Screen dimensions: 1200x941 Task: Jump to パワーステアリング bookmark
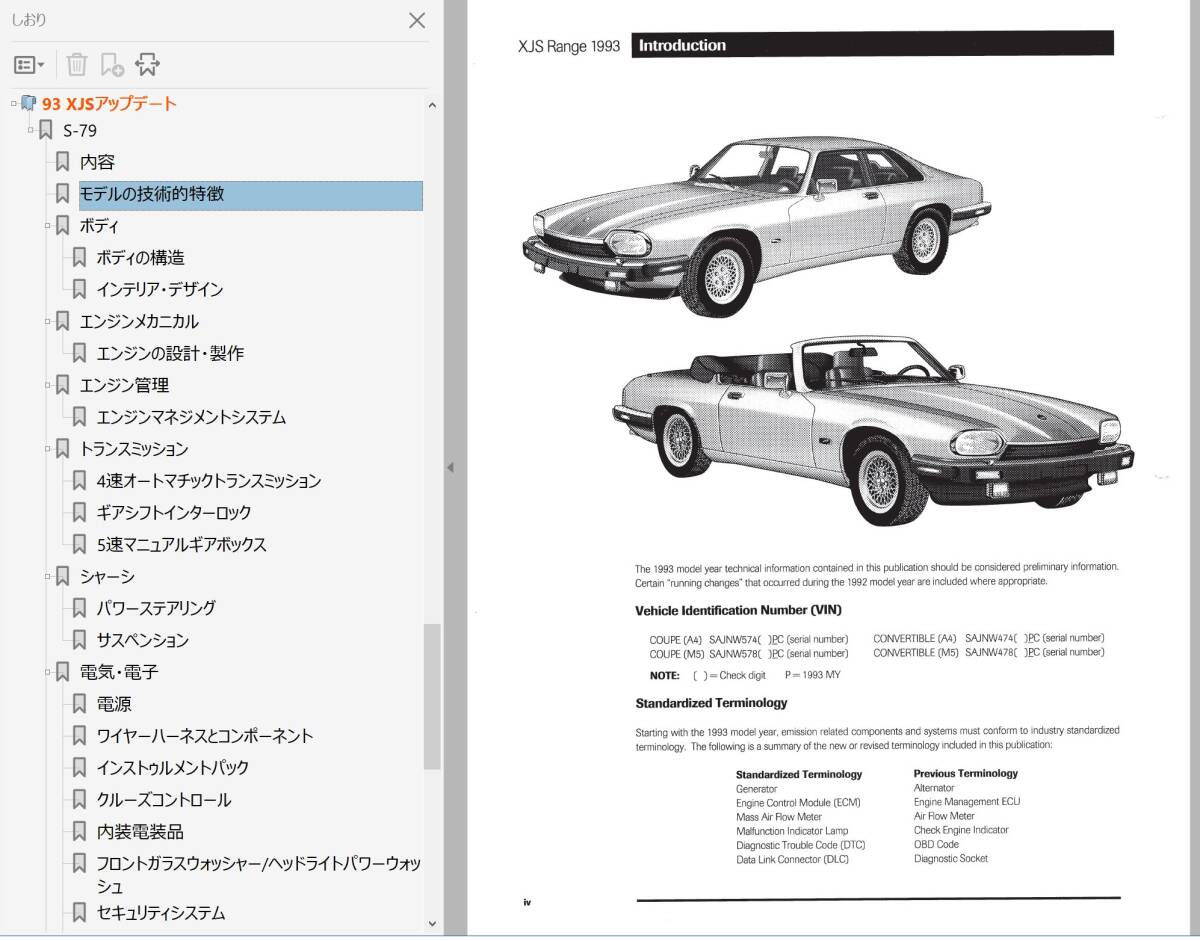click(156, 608)
